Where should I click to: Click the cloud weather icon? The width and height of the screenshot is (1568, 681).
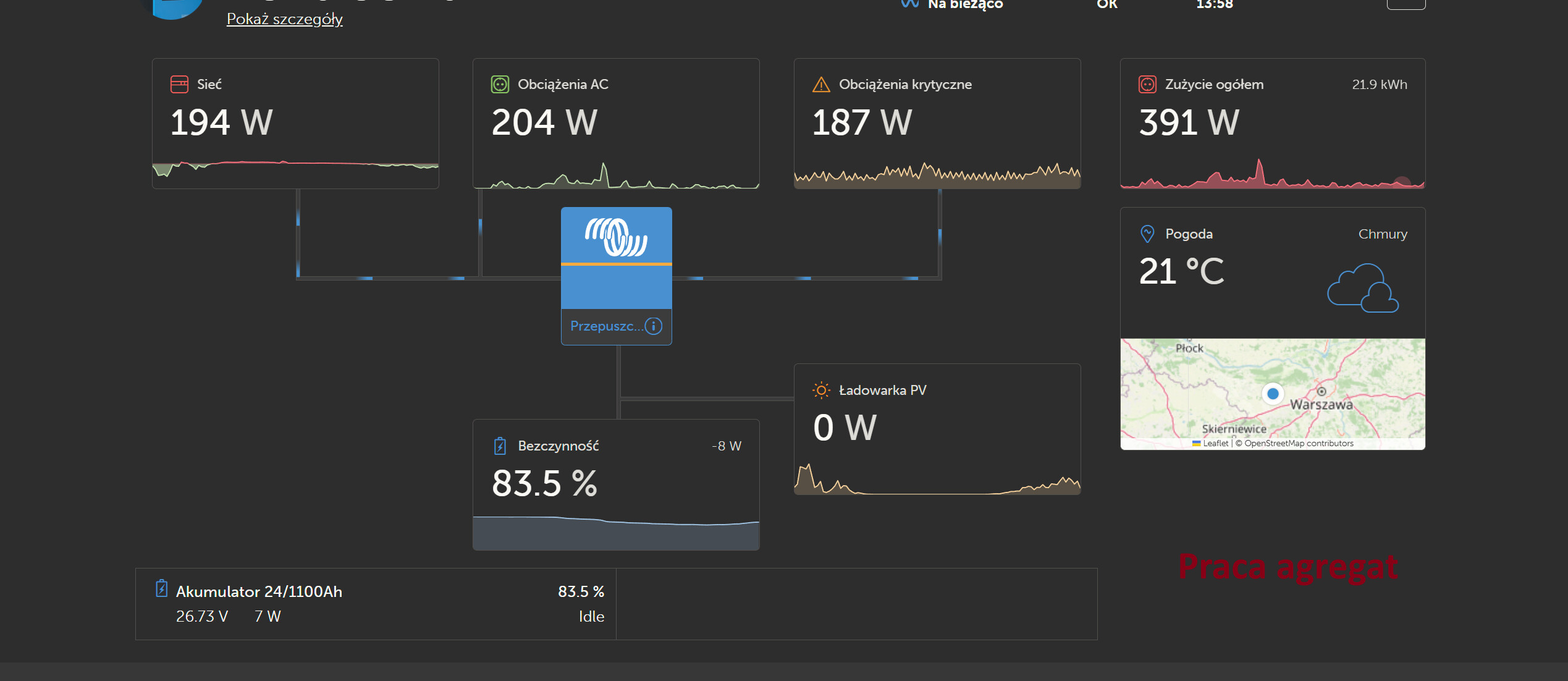(x=1363, y=288)
